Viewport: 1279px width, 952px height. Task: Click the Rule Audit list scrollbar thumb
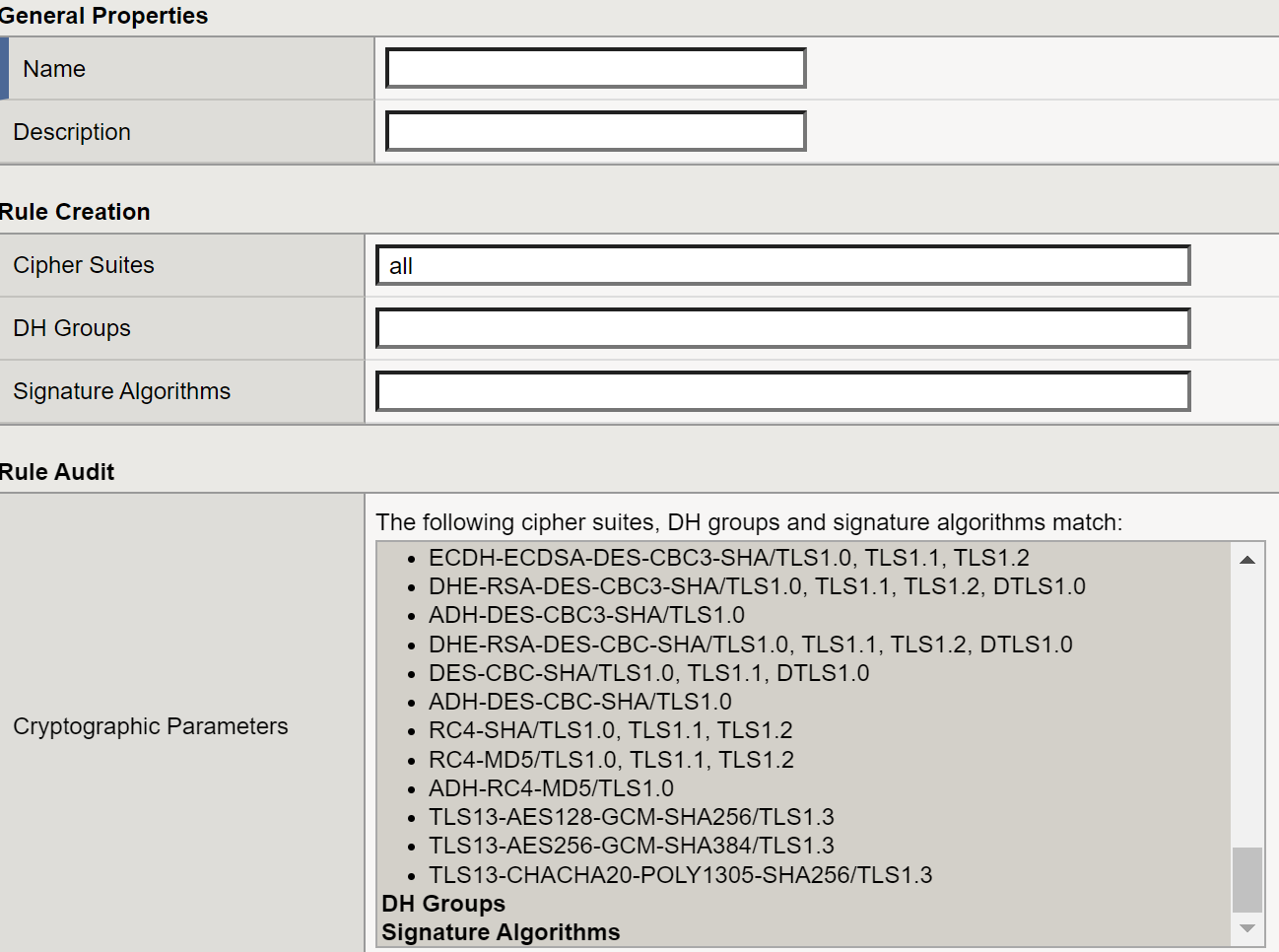click(1247, 879)
